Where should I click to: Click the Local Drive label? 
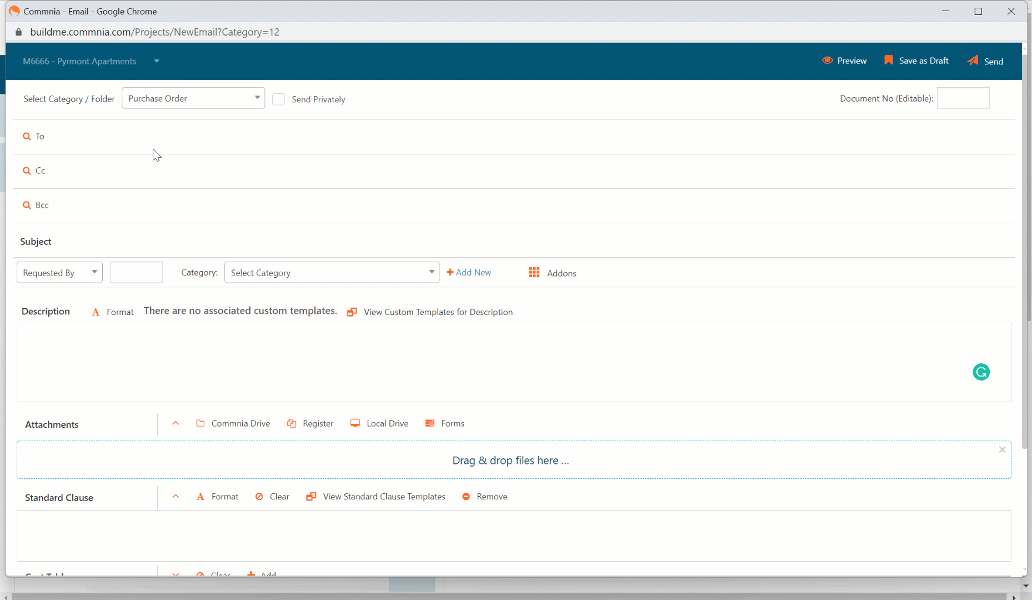387,424
